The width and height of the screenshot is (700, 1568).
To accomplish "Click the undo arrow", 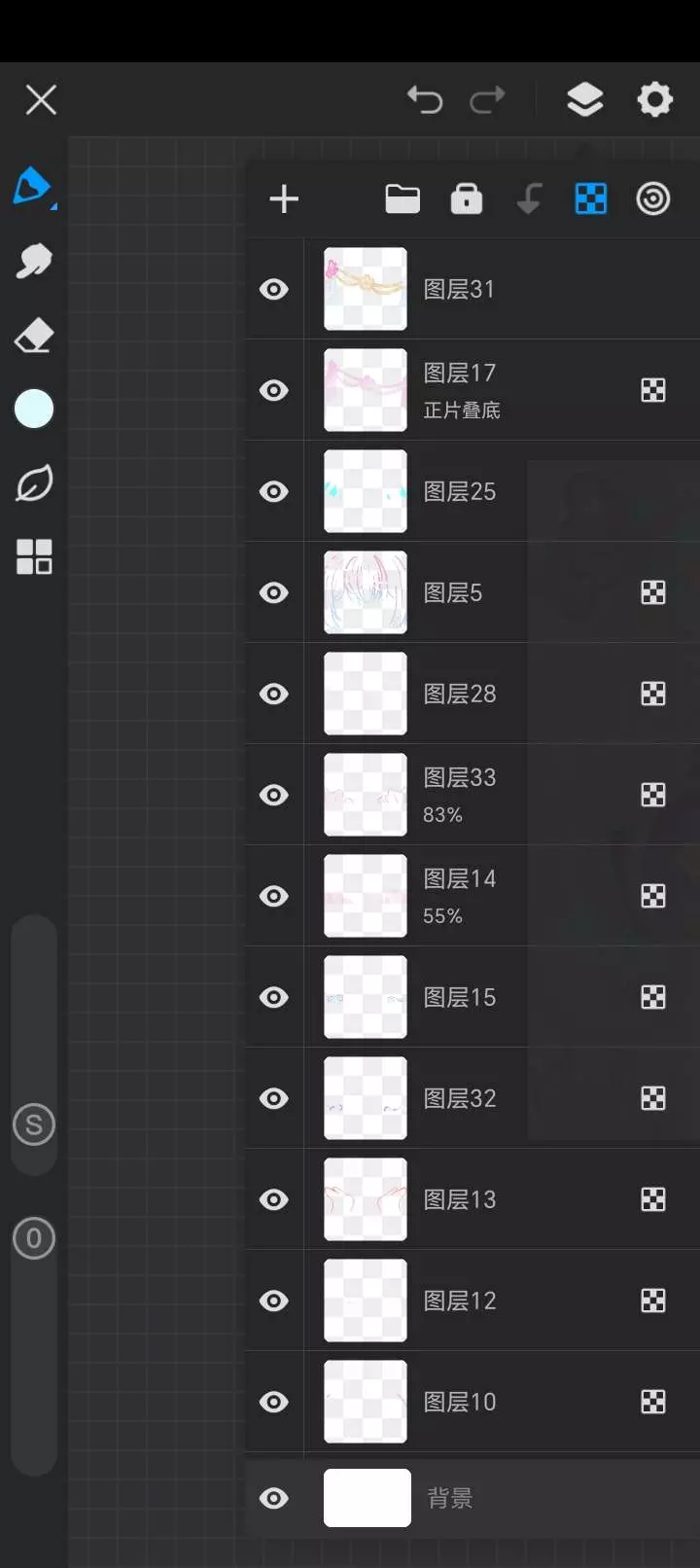I will click(425, 99).
